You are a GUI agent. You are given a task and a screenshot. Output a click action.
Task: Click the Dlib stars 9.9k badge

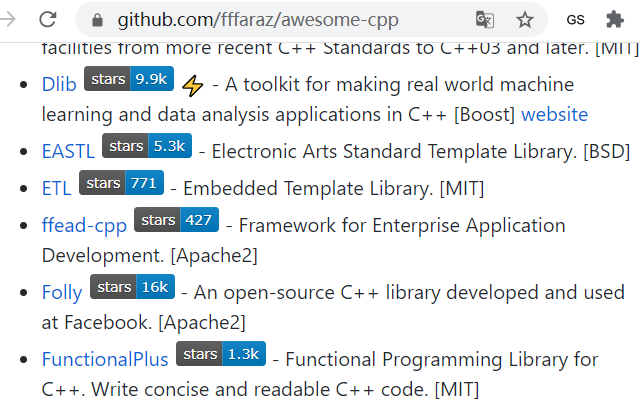coord(129,78)
